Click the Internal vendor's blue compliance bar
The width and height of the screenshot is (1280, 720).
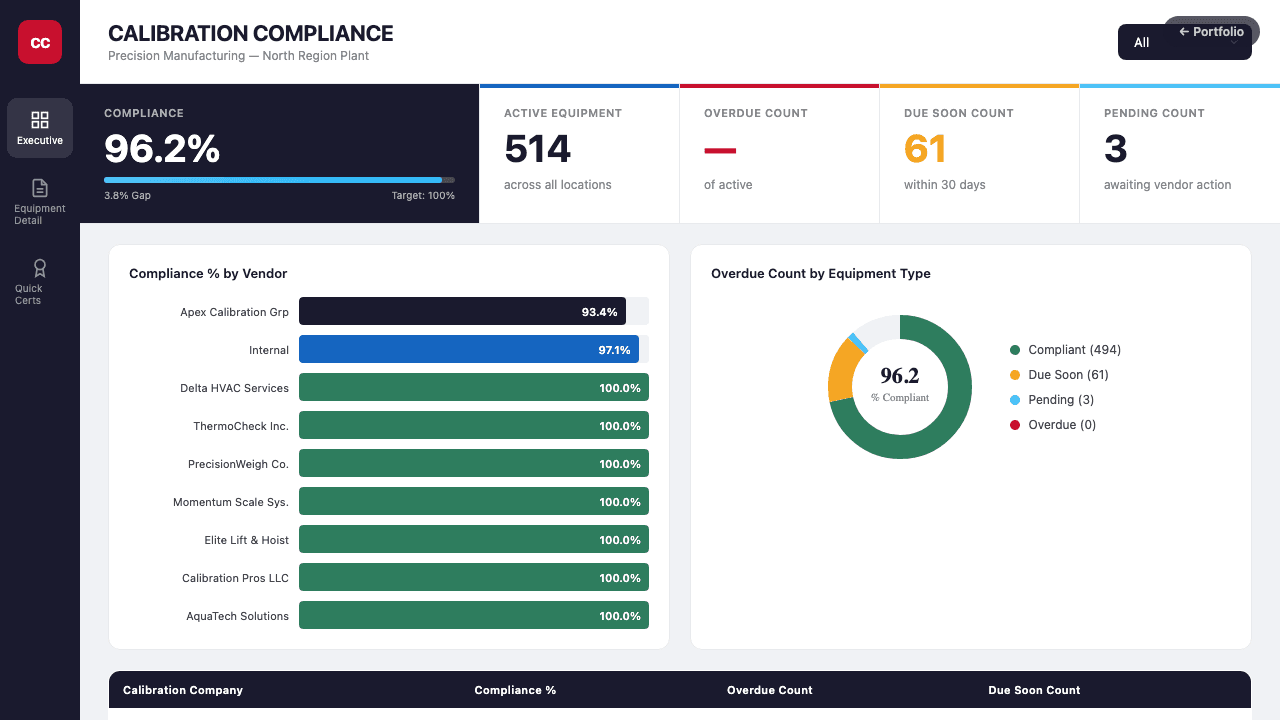pos(470,349)
